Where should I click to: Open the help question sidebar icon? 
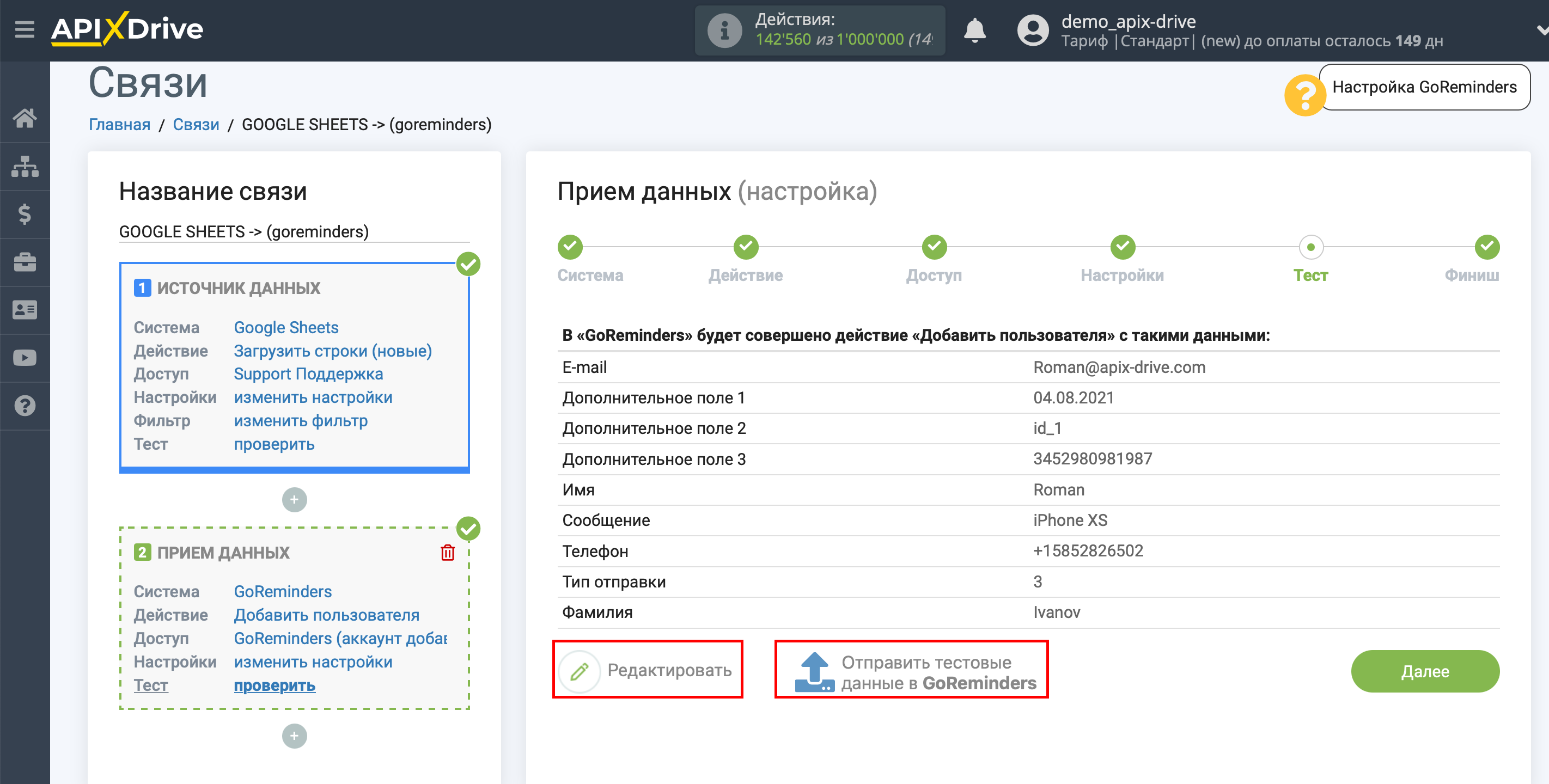[x=25, y=407]
